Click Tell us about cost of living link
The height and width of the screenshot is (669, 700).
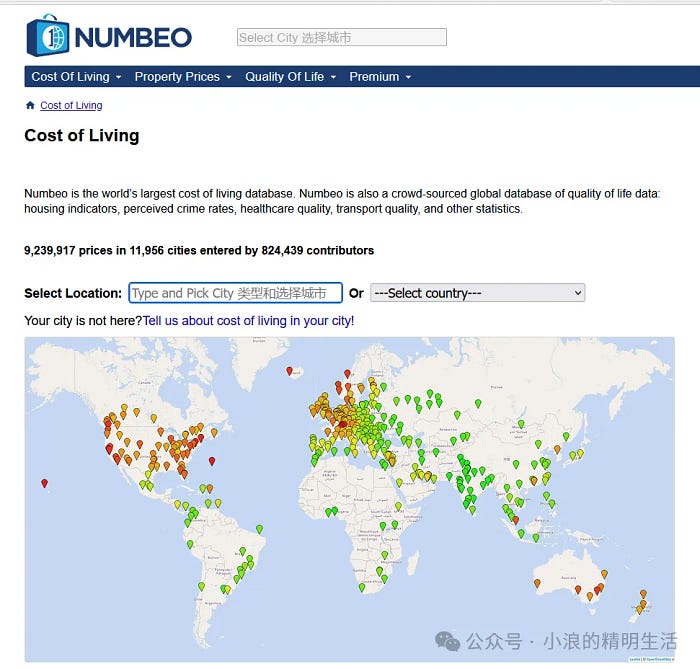click(x=248, y=321)
